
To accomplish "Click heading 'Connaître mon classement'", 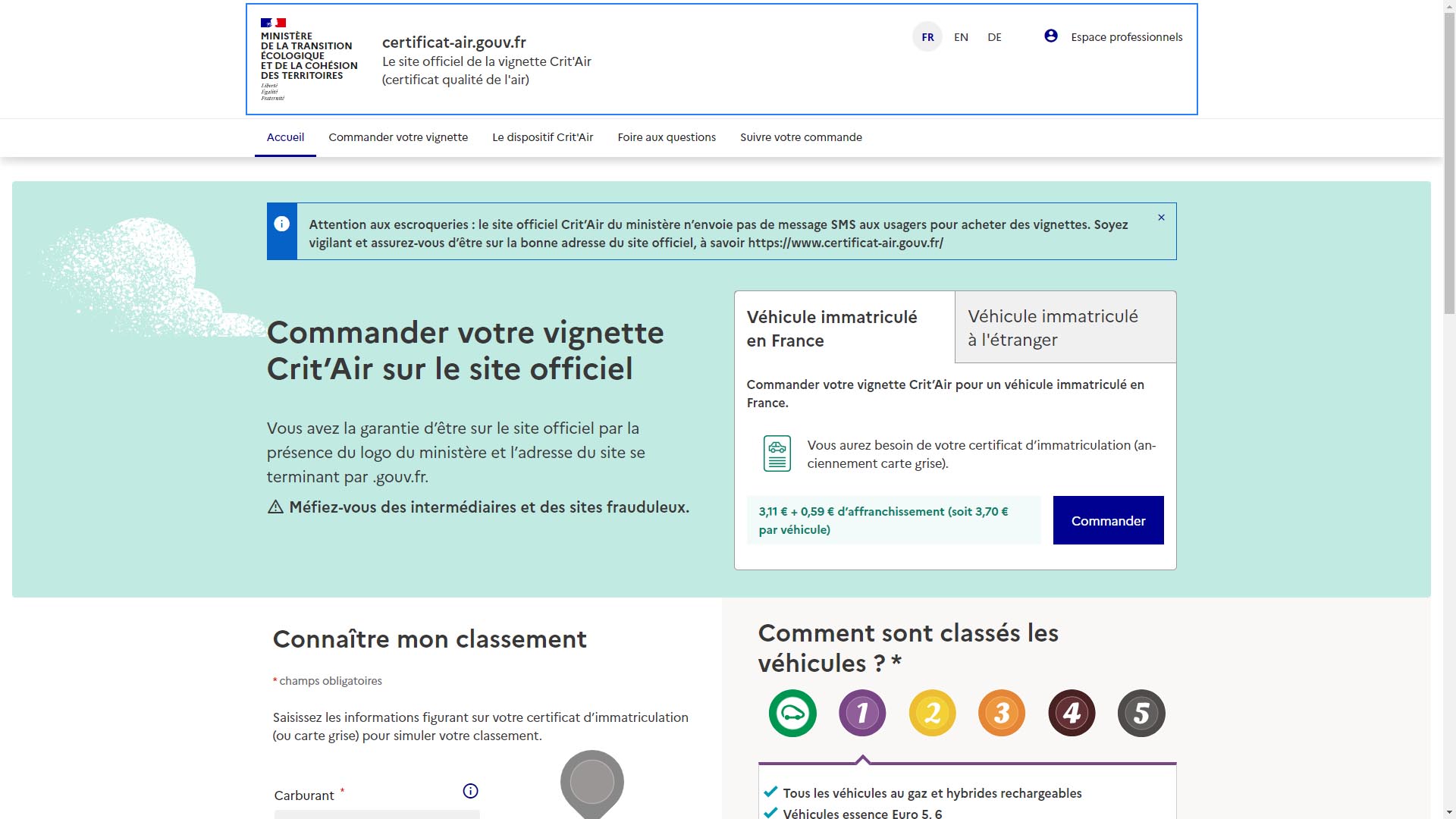I will click(x=429, y=639).
